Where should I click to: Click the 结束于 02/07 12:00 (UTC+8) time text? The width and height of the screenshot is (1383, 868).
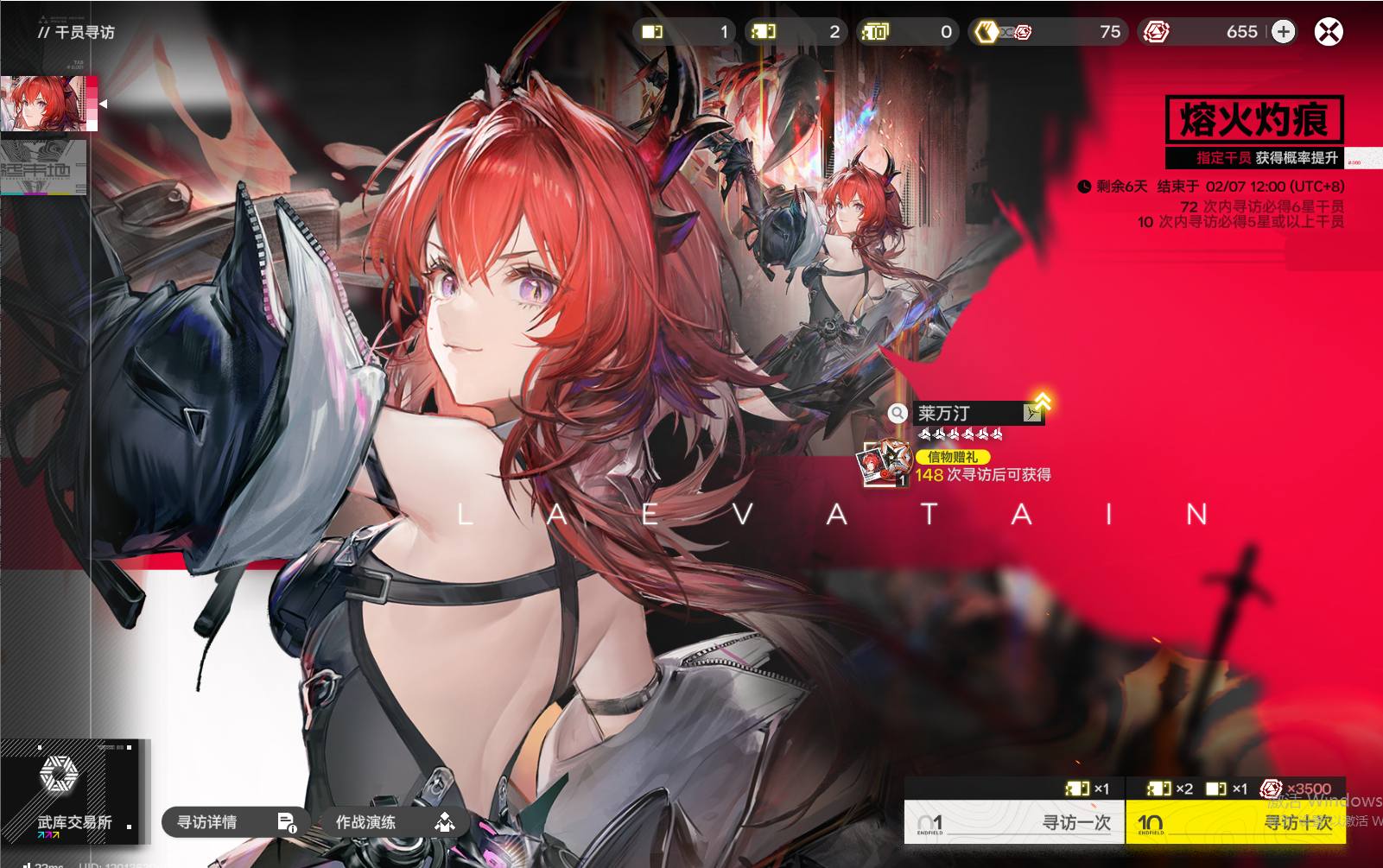click(1251, 187)
